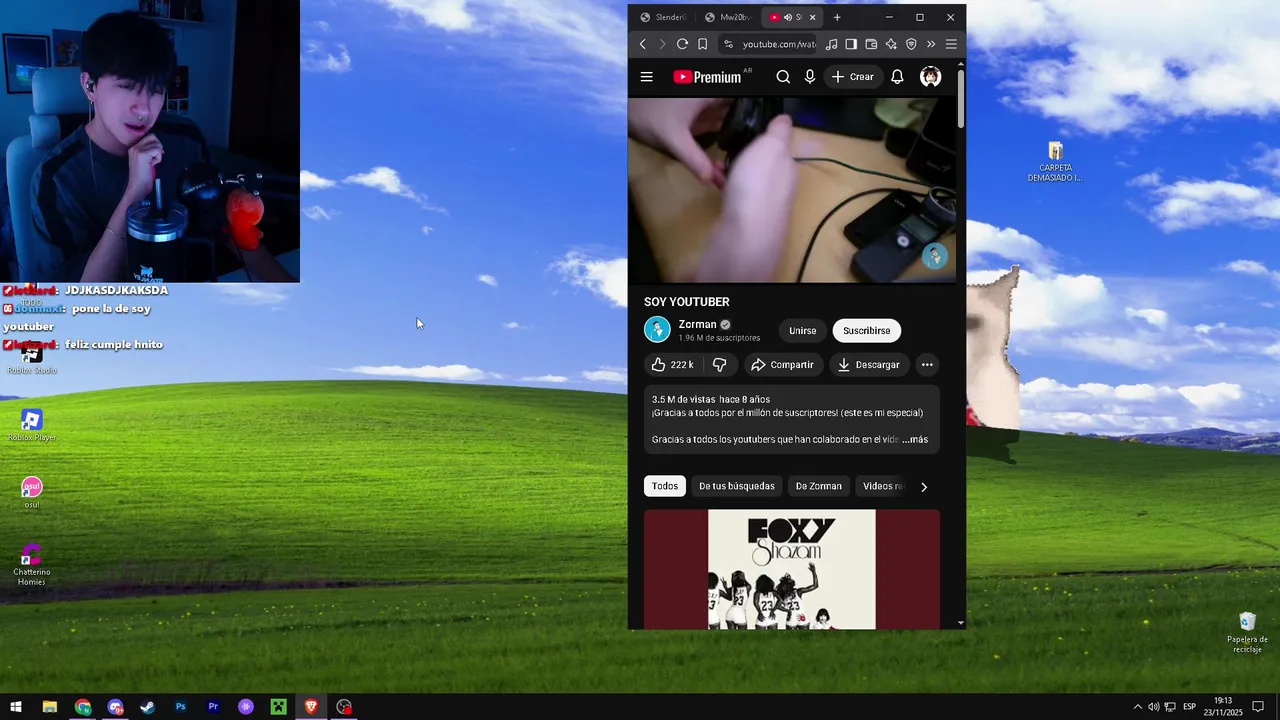
Task: Select the Roblox Studio desktop icon
Action: [32, 358]
